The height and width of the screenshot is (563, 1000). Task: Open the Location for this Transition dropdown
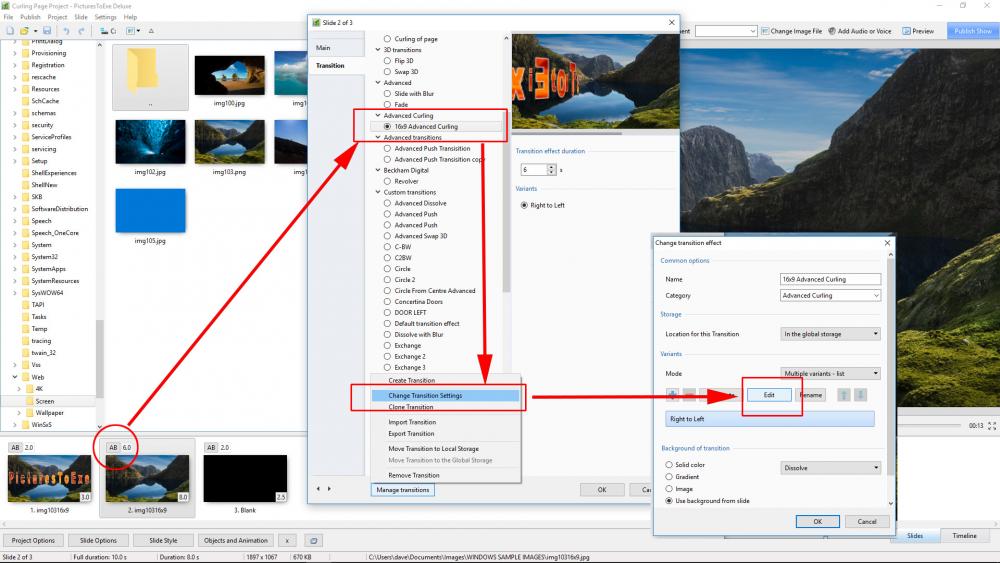tap(830, 334)
